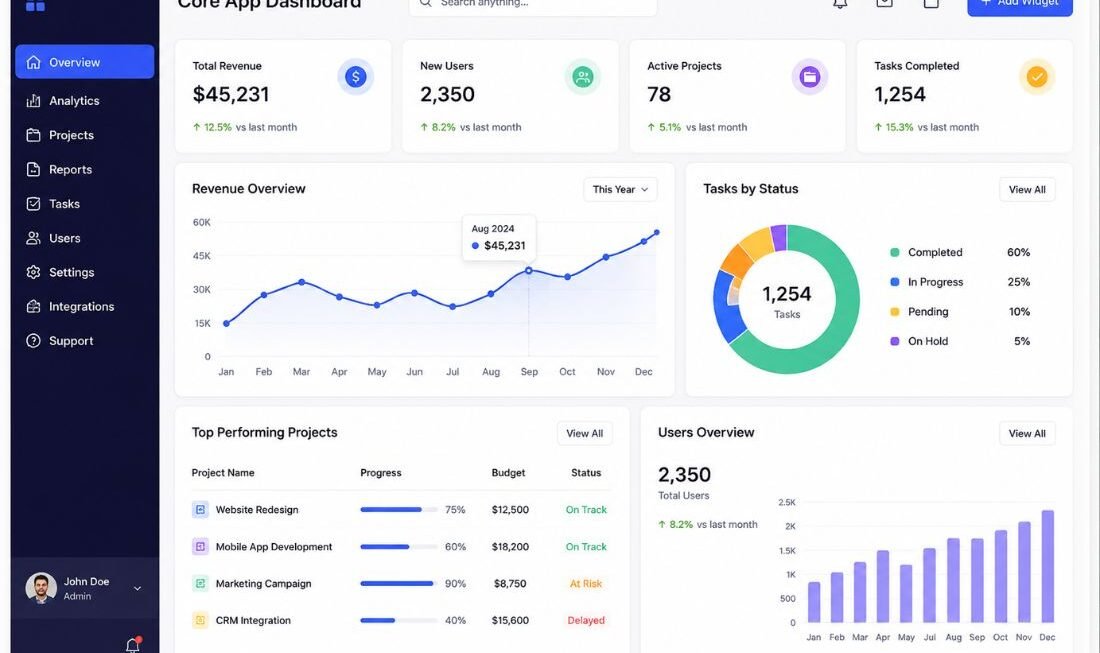Click the $18,200 budget cell
This screenshot has height=653, width=1100.
point(510,546)
